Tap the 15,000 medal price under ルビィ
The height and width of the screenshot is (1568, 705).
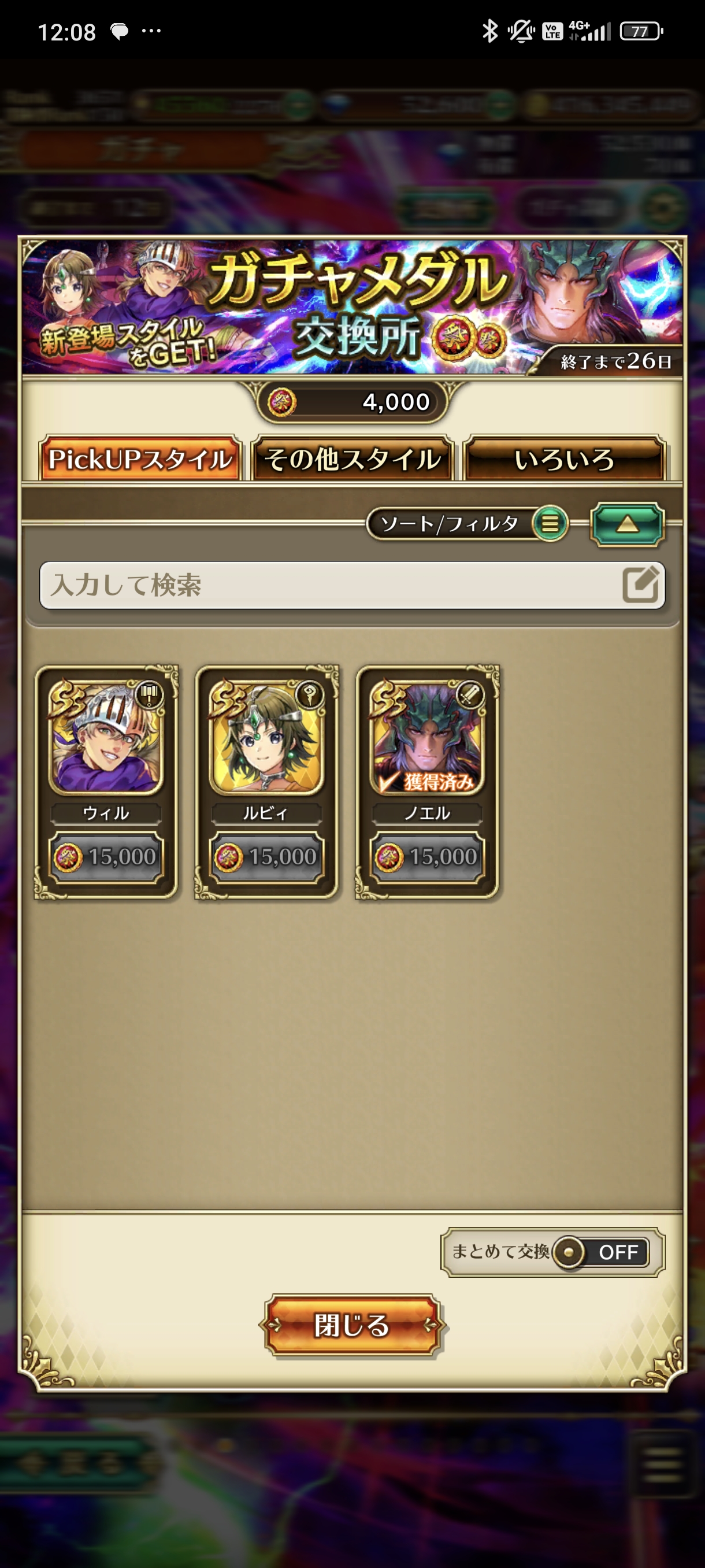tap(266, 857)
